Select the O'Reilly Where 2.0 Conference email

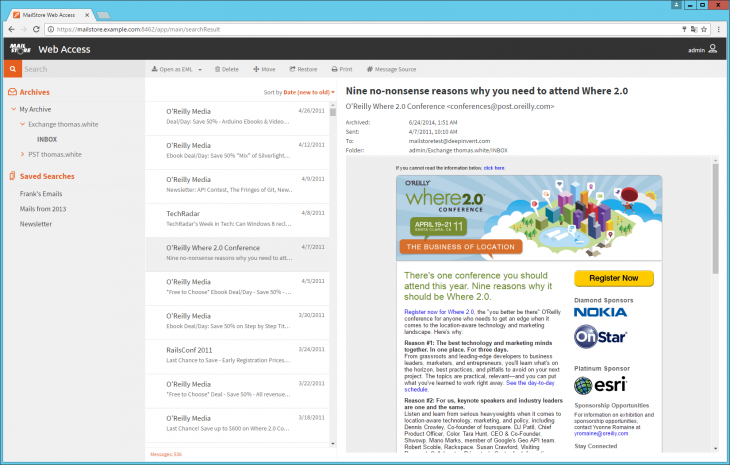coord(237,254)
